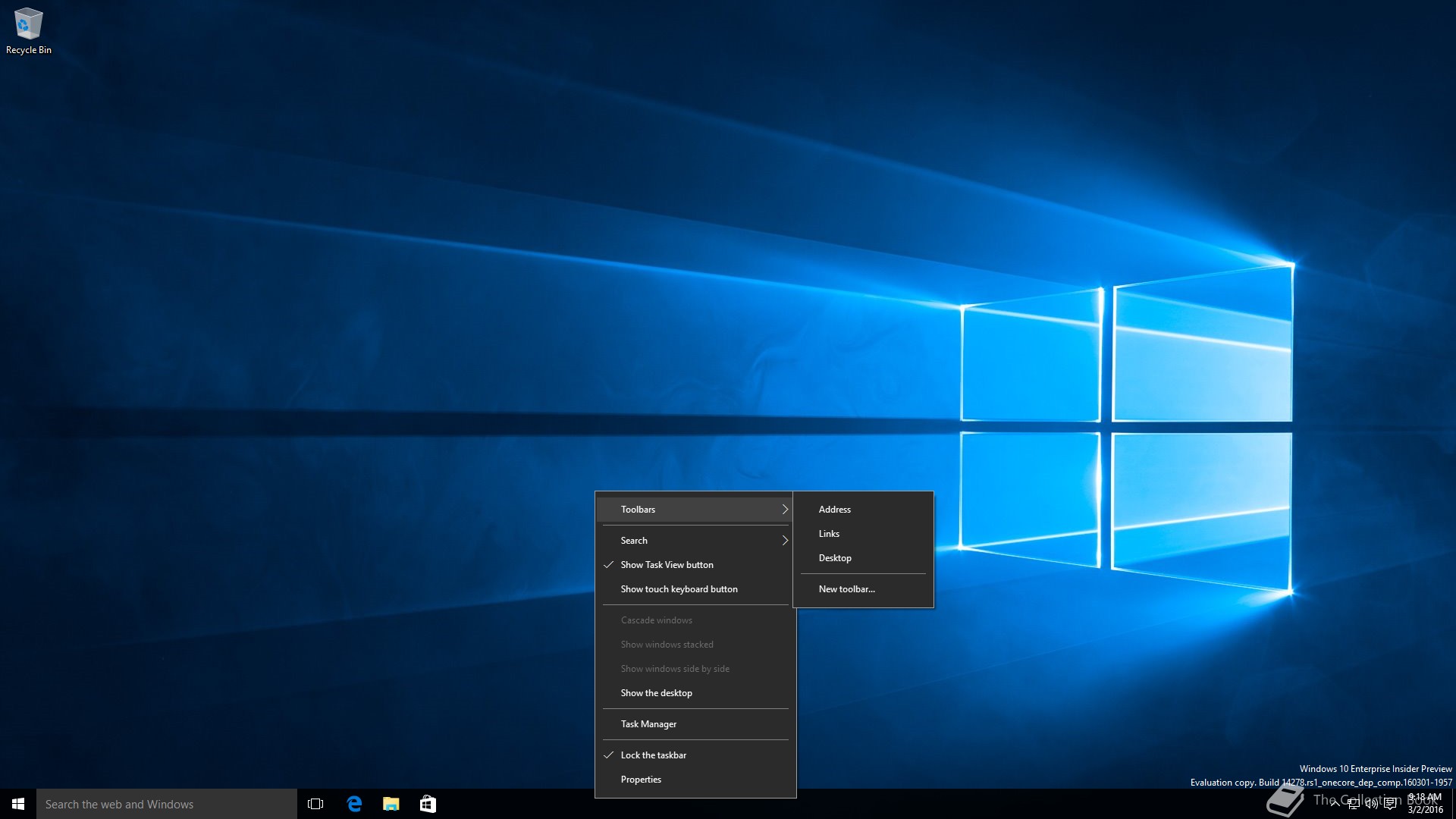This screenshot has height=819, width=1456.
Task: Open the volume control tray icon
Action: pyautogui.click(x=1371, y=804)
